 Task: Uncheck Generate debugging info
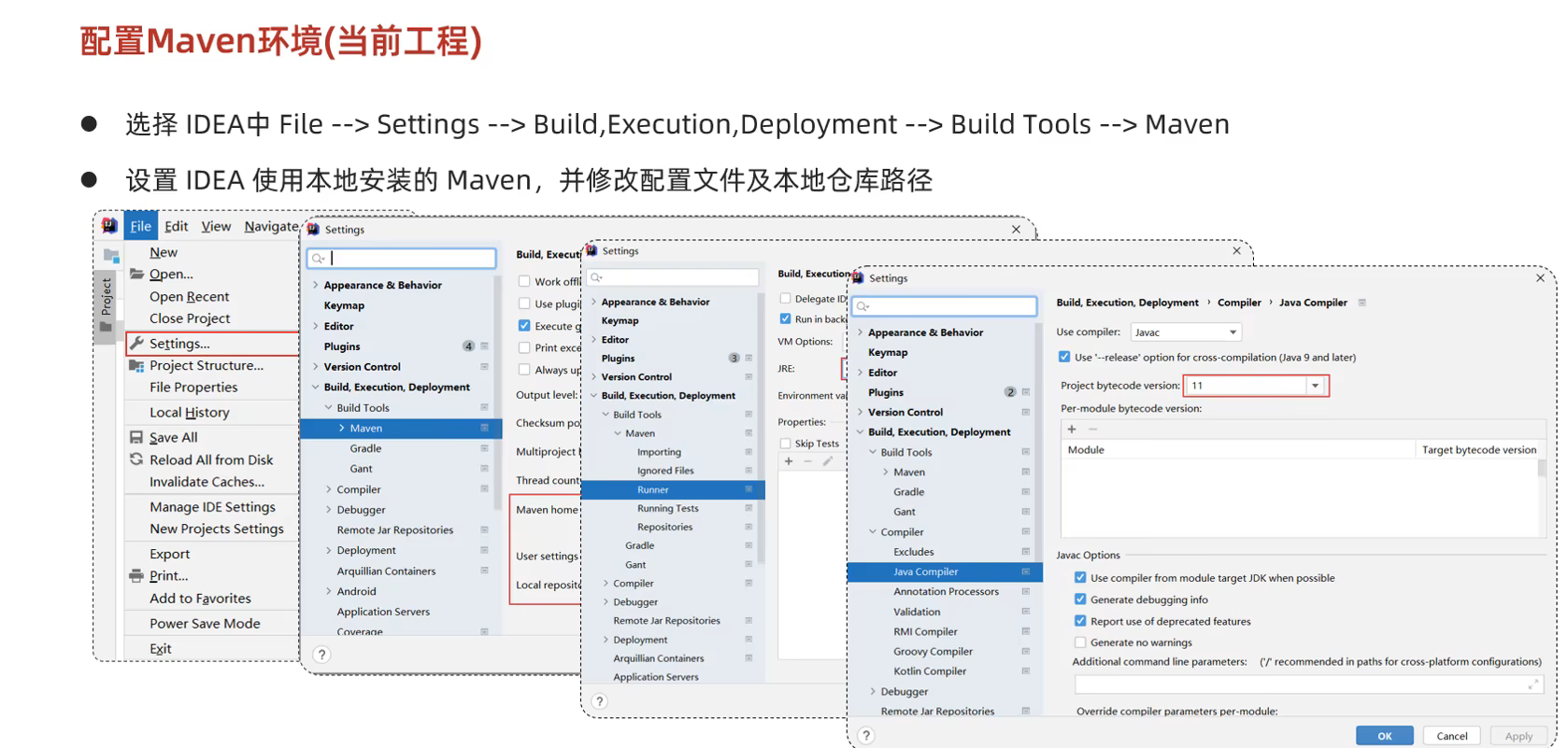point(1080,600)
